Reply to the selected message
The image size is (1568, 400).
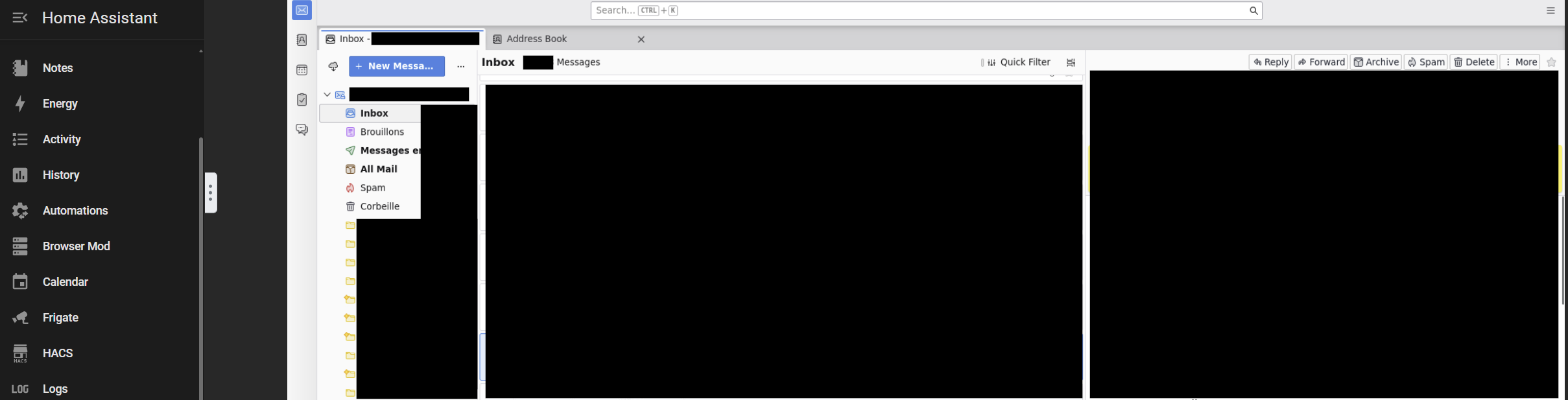click(1270, 62)
